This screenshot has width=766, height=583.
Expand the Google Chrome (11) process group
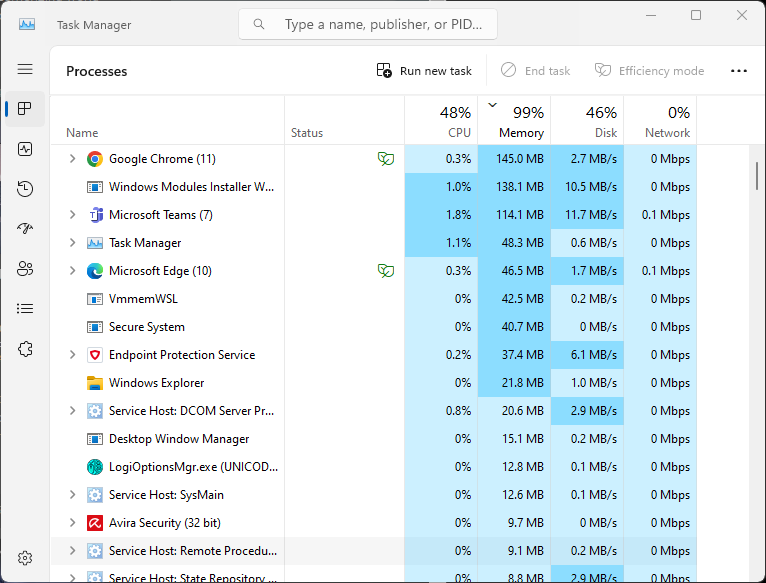pyautogui.click(x=72, y=159)
